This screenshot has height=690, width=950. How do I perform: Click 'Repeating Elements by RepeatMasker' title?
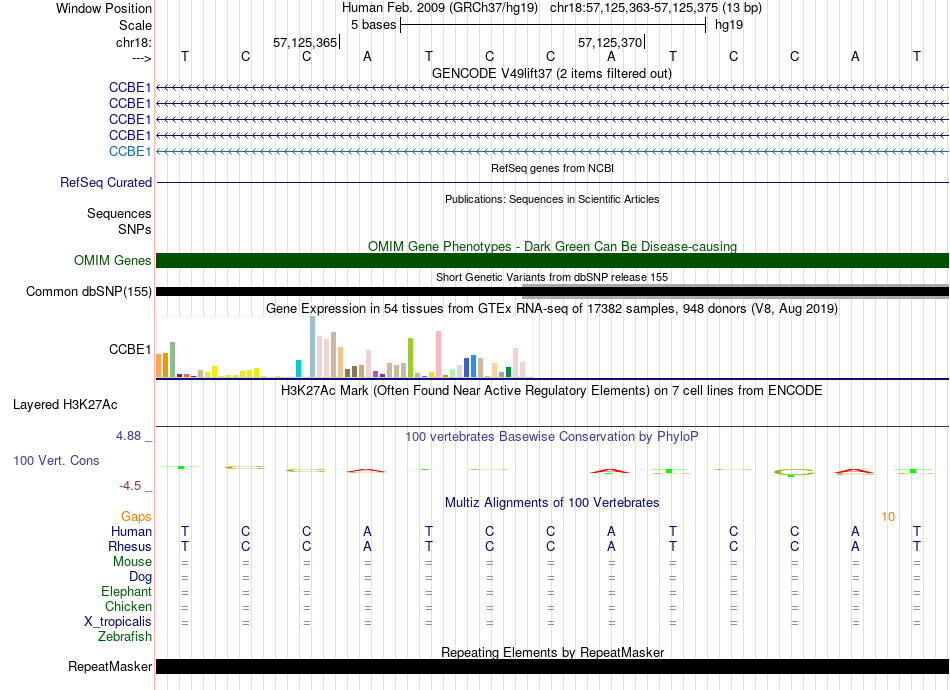553,652
